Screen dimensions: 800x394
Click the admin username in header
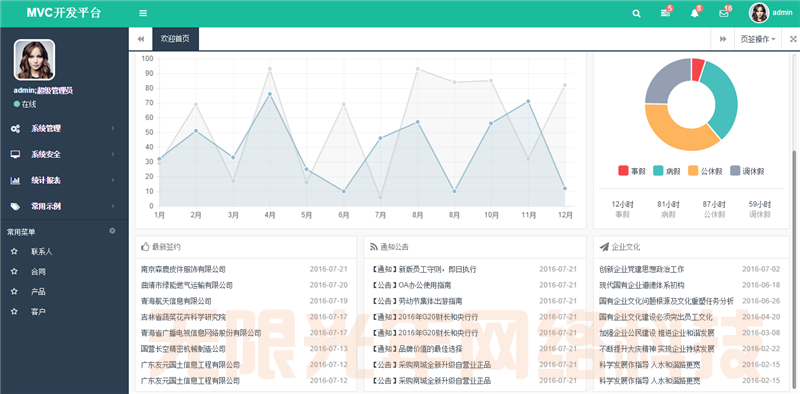782,13
